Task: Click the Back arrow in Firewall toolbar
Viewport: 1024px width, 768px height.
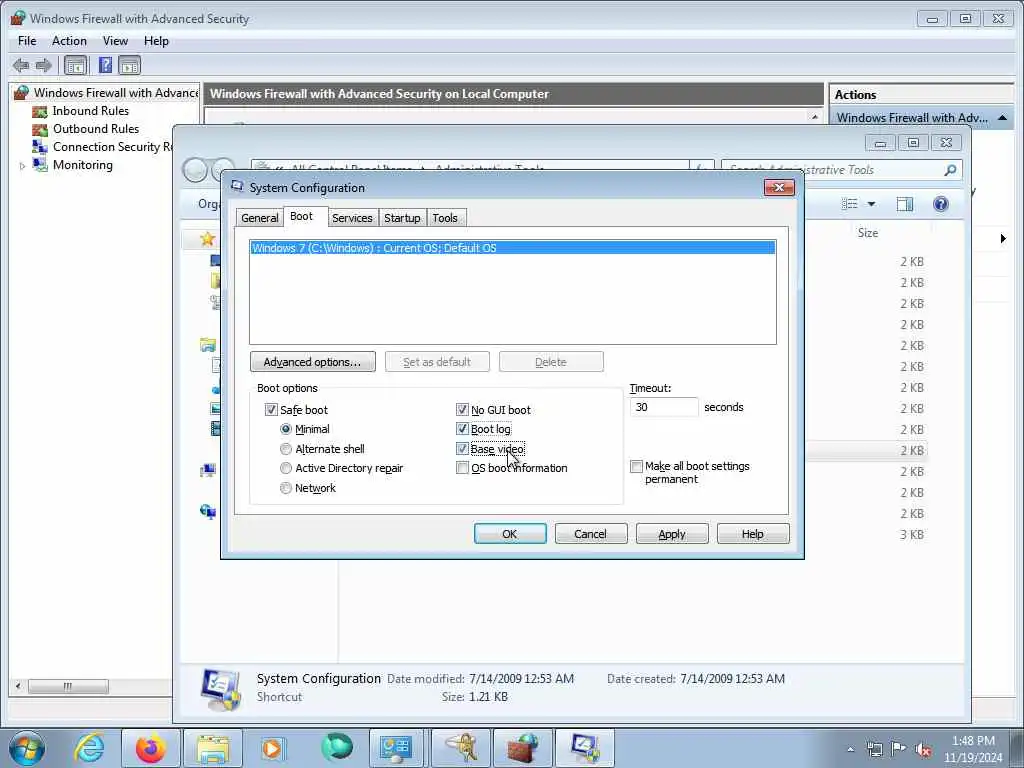Action: (21, 65)
